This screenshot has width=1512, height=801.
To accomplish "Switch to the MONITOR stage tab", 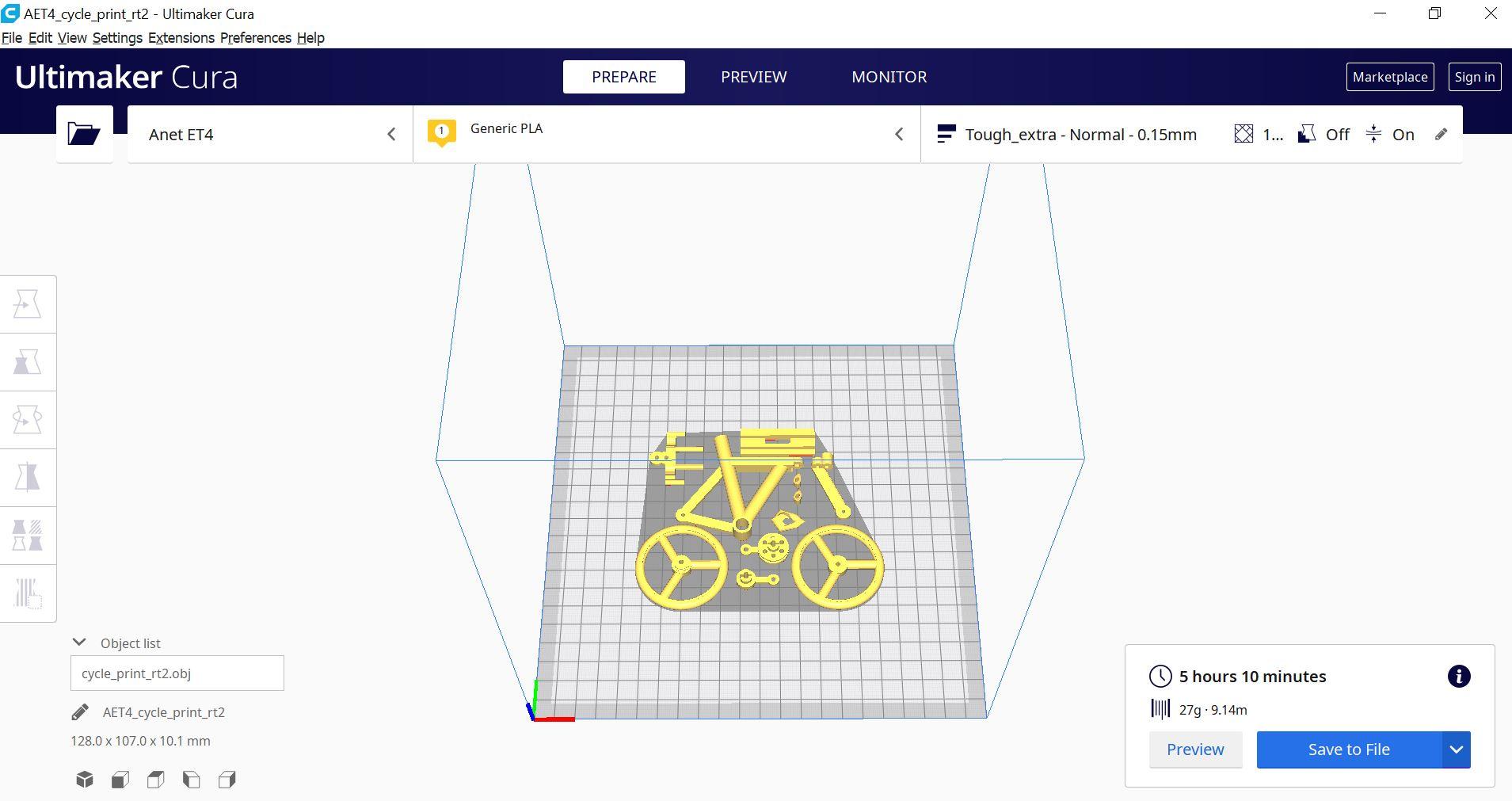I will (x=889, y=77).
